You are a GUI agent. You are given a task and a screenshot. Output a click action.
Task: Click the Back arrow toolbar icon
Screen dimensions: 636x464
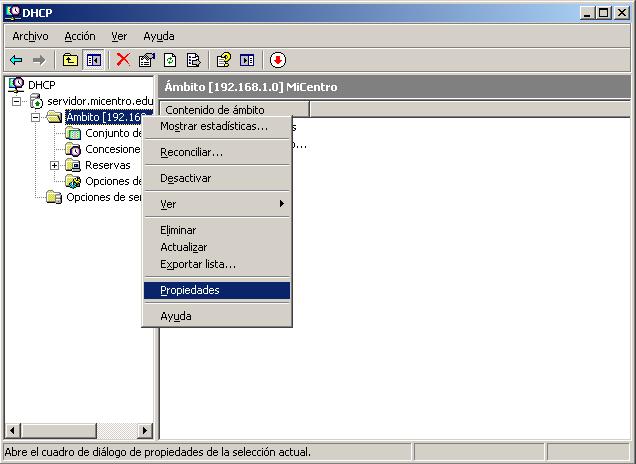16,60
